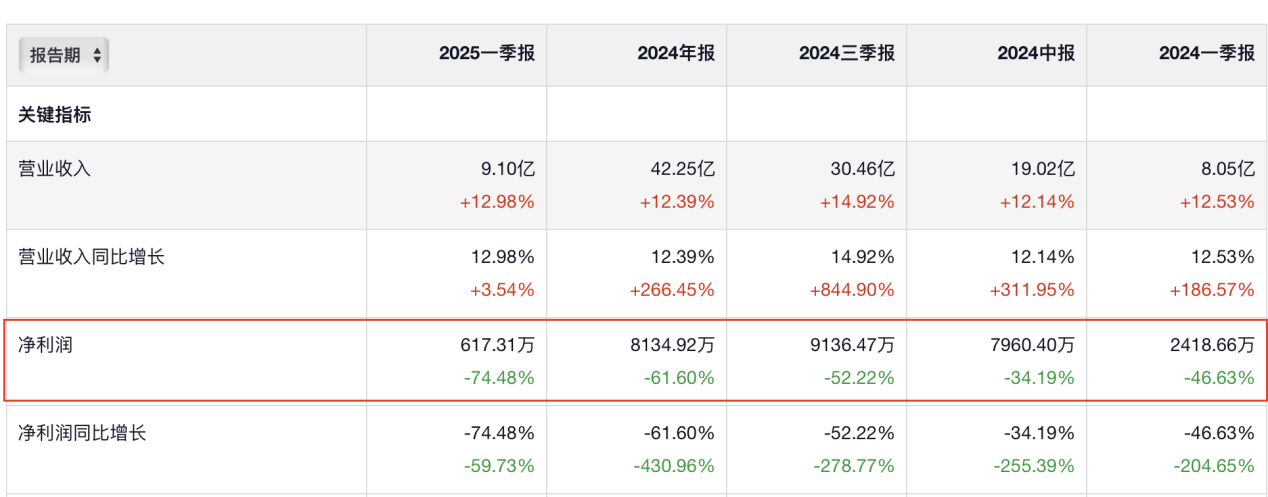Click the 2024三季报 column header
The height and width of the screenshot is (497, 1268).
[846, 54]
